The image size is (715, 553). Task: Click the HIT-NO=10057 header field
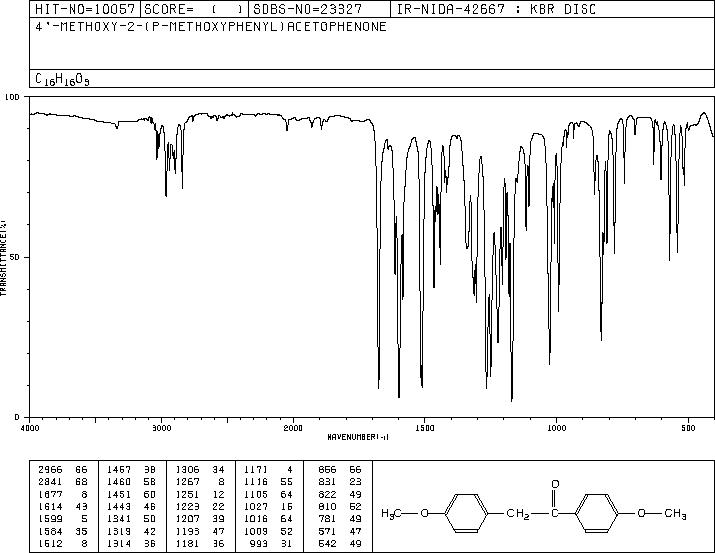(x=85, y=9)
